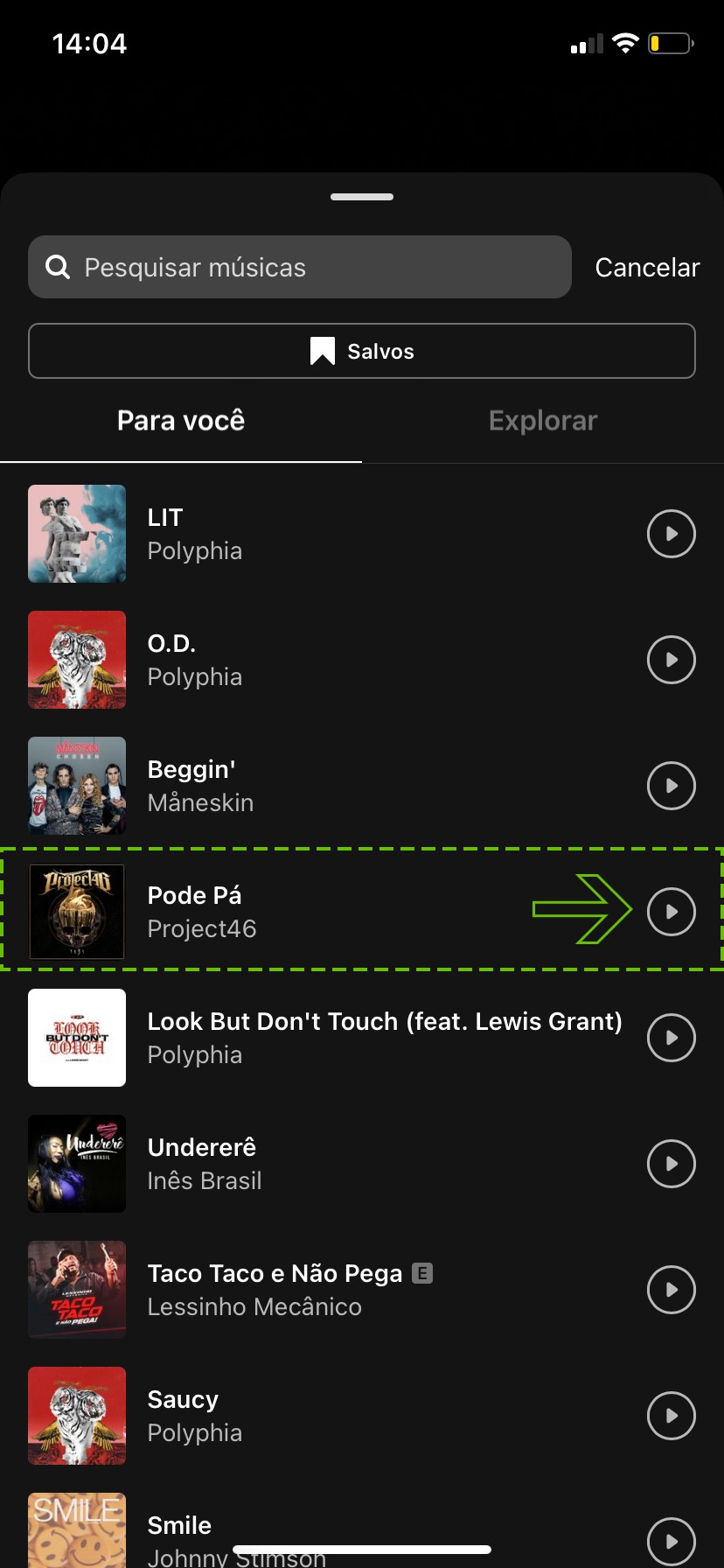Play preview of LIT by Polyphia
Screen dimensions: 724x1568
(671, 534)
